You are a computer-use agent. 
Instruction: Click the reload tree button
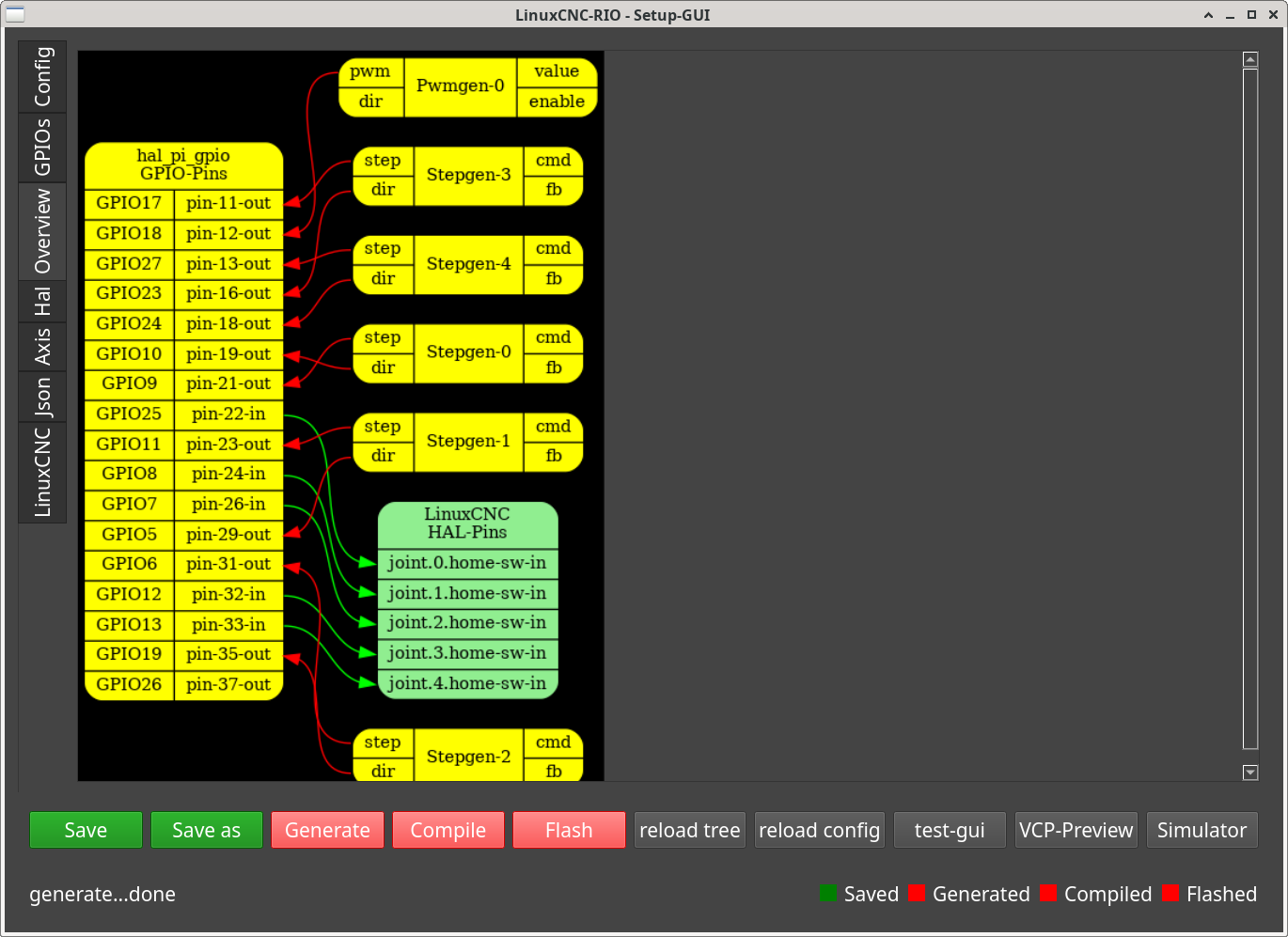pyautogui.click(x=690, y=830)
